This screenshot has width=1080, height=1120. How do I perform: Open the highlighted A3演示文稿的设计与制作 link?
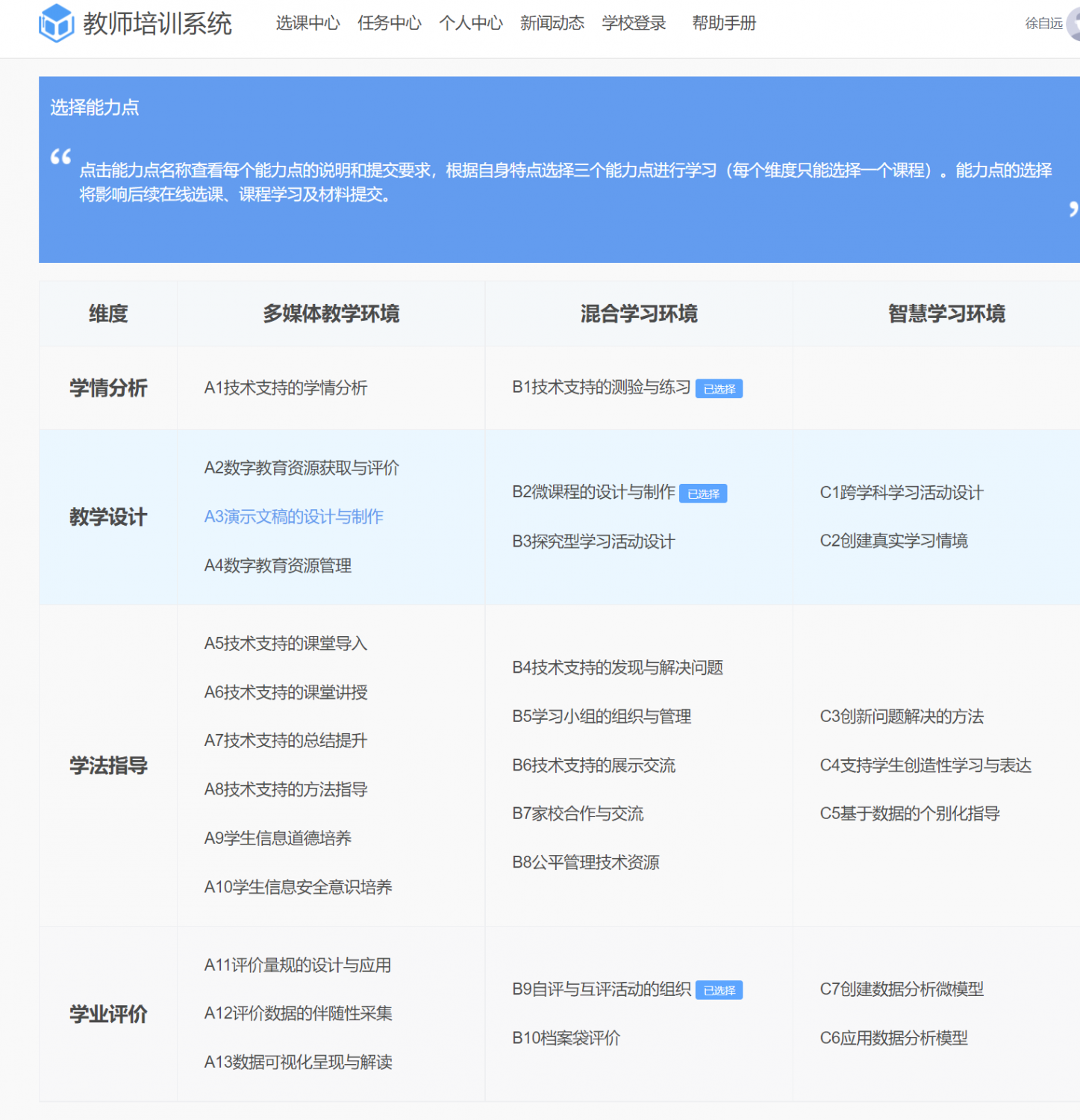[x=294, y=517]
